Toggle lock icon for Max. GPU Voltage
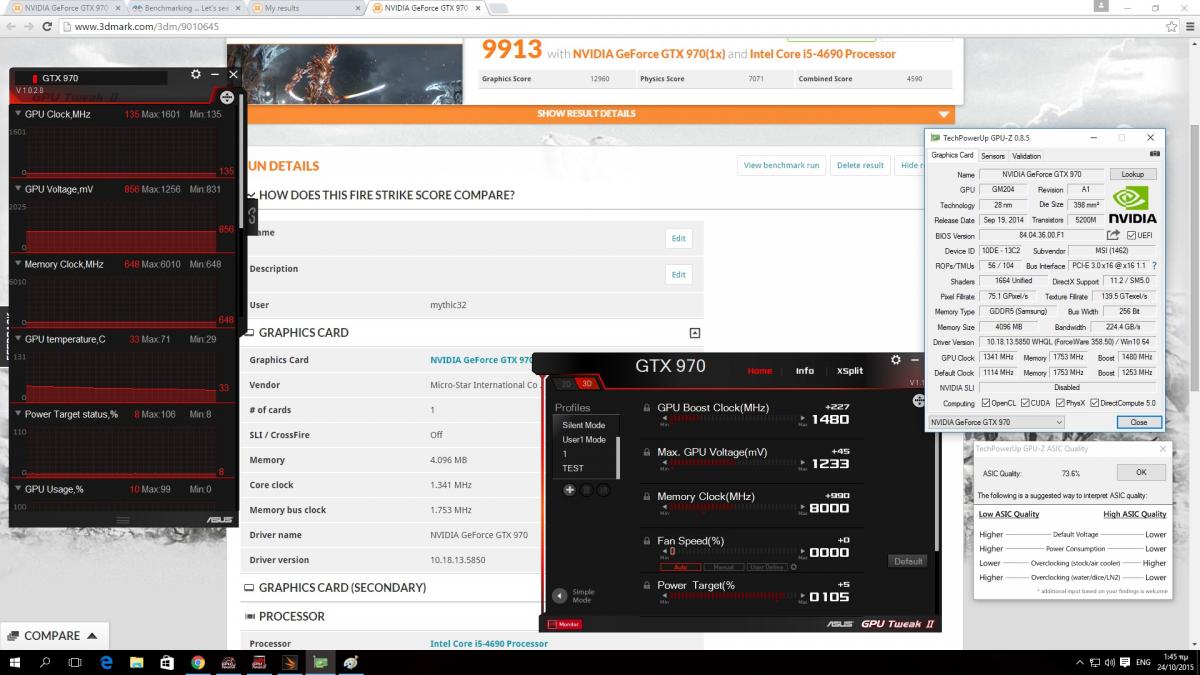The image size is (1200, 675). point(646,452)
